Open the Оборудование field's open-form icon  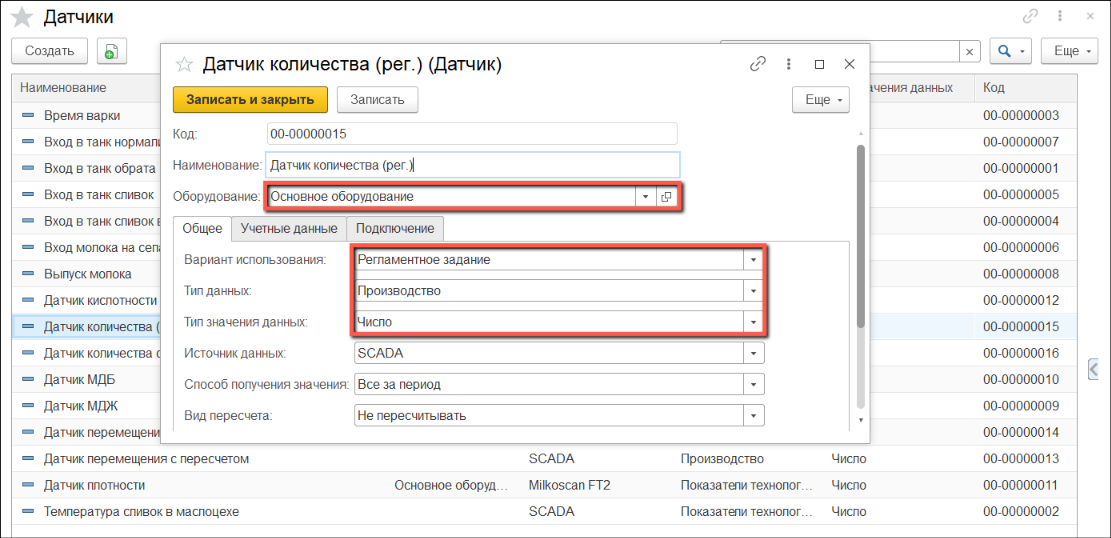click(x=667, y=197)
